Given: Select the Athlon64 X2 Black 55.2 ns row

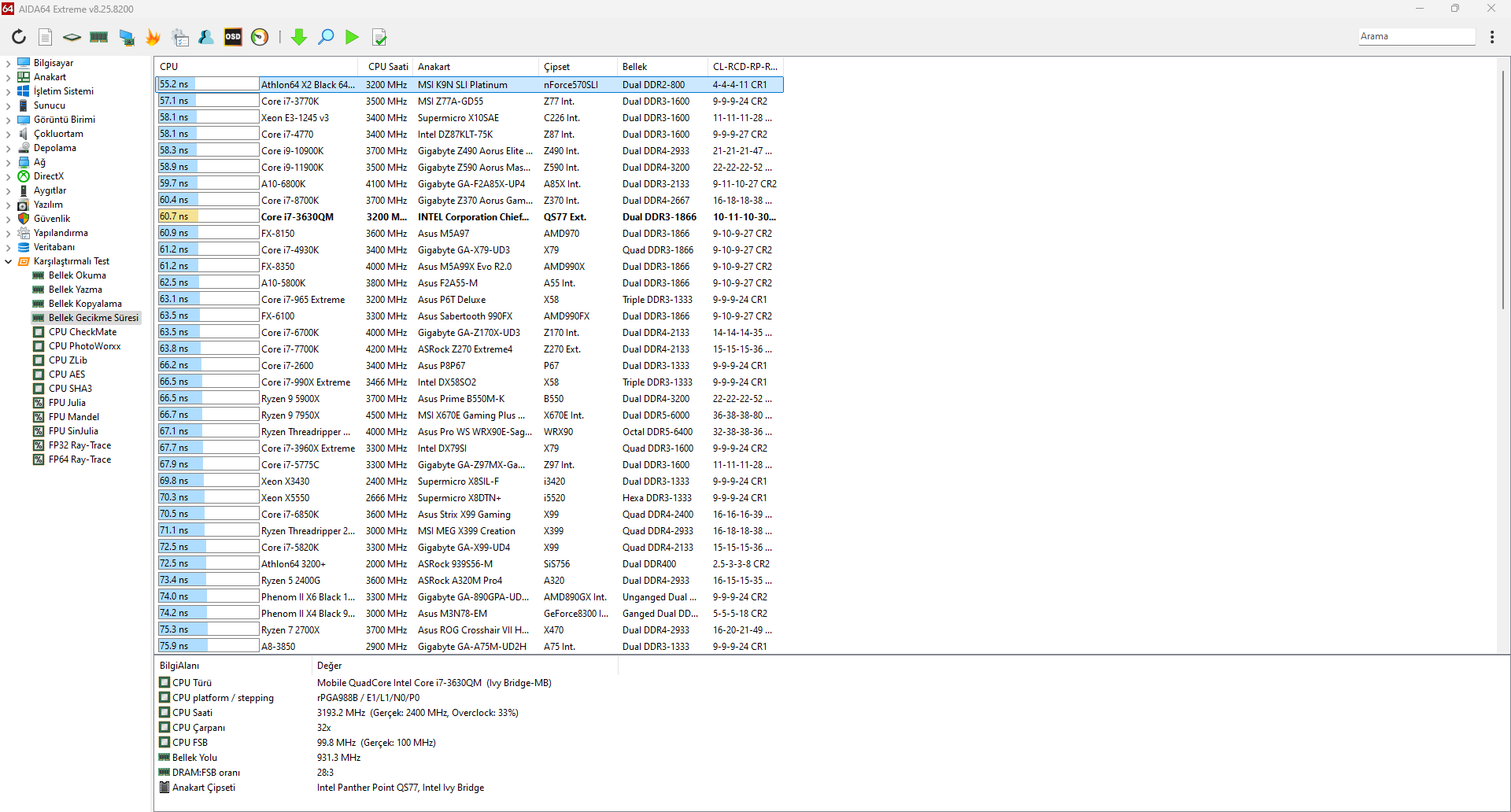Looking at the screenshot, I should click(x=469, y=84).
